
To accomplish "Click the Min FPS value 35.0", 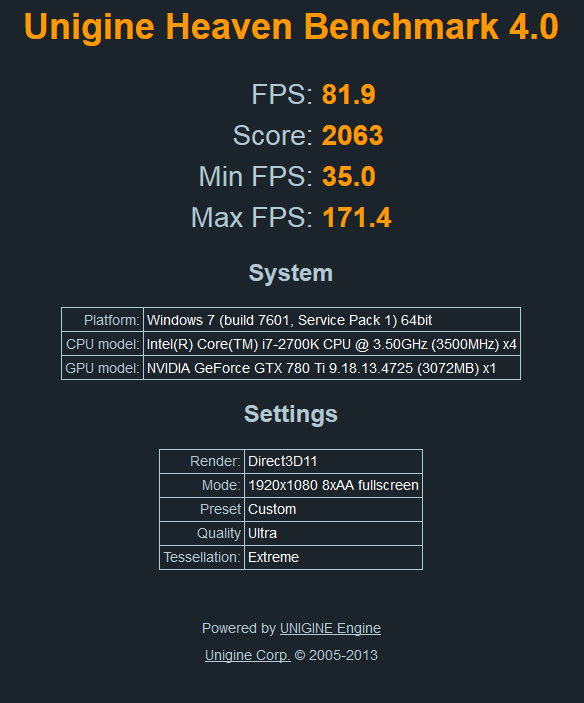I will pyautogui.click(x=349, y=176).
